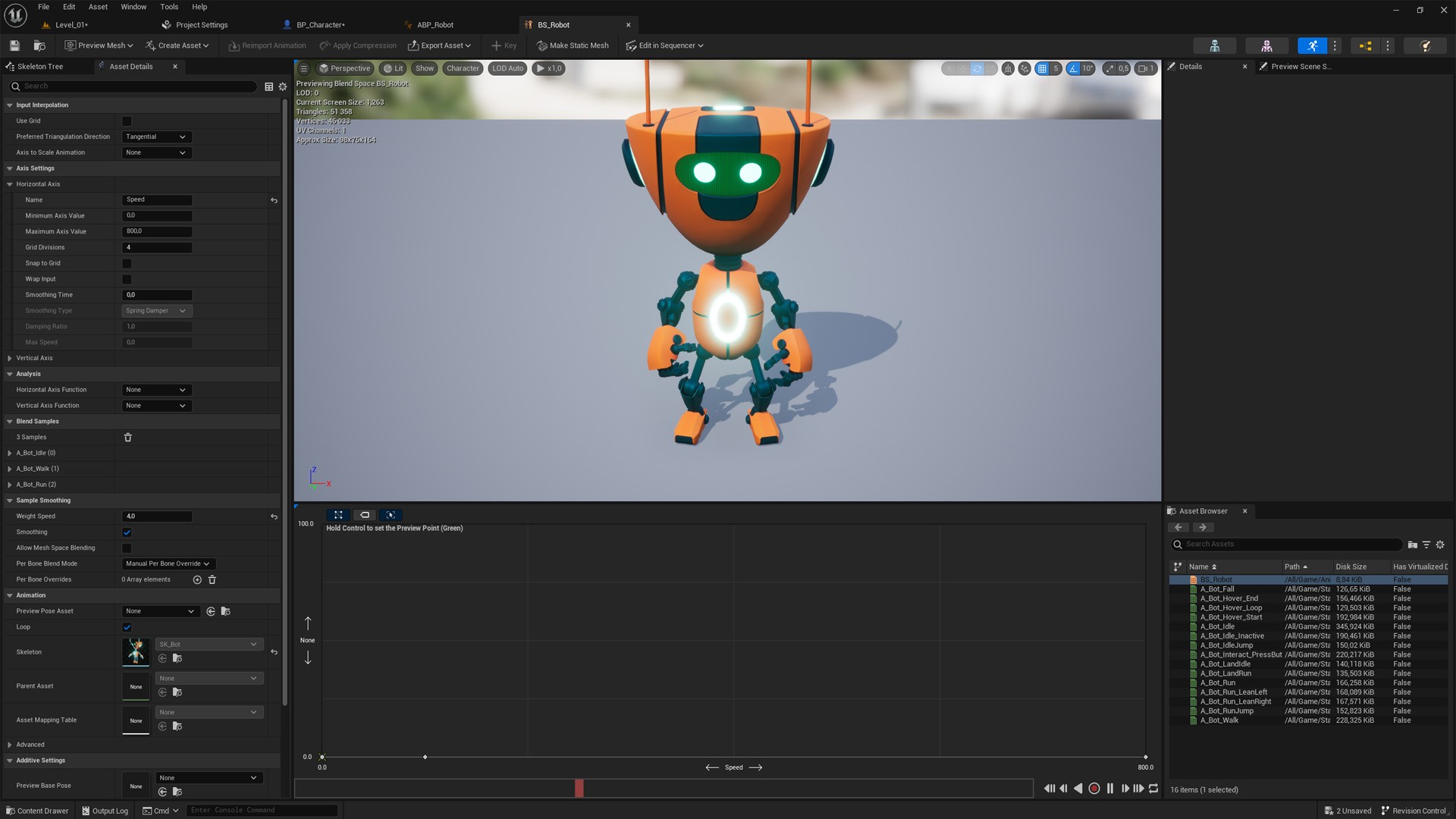Toggle playback loop button
The width and height of the screenshot is (1456, 819).
tap(1153, 789)
